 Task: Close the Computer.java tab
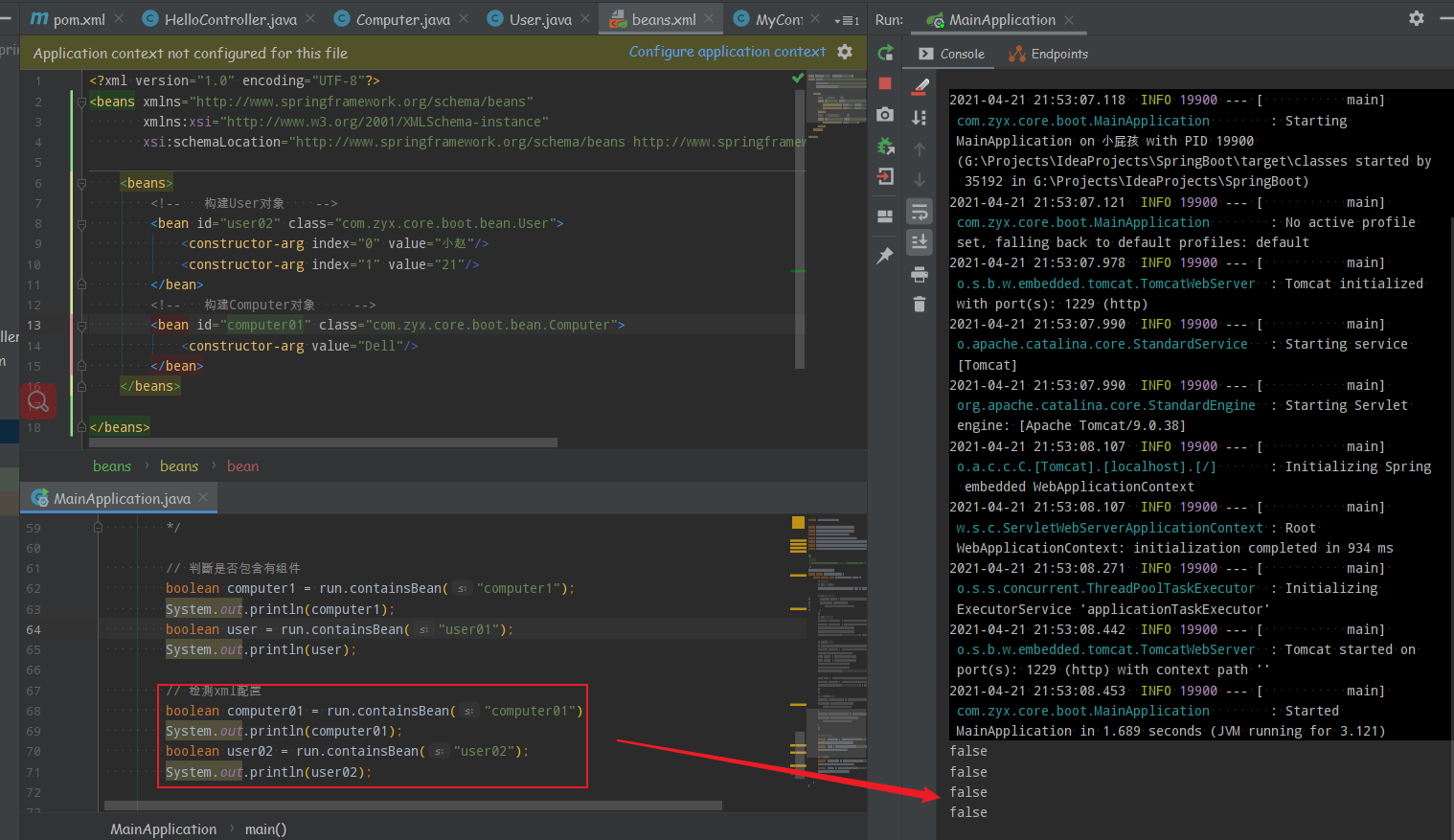(464, 18)
